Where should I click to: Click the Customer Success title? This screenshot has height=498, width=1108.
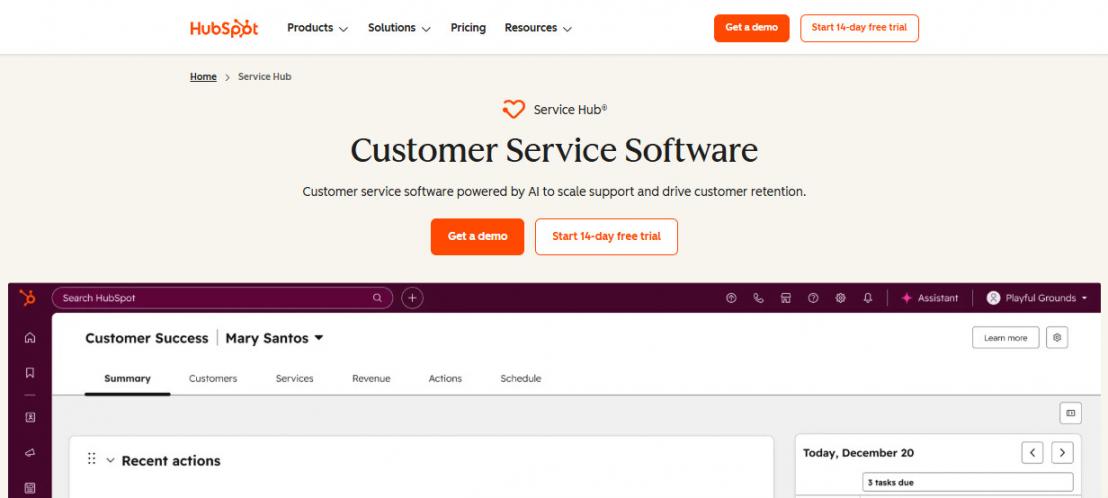click(147, 338)
